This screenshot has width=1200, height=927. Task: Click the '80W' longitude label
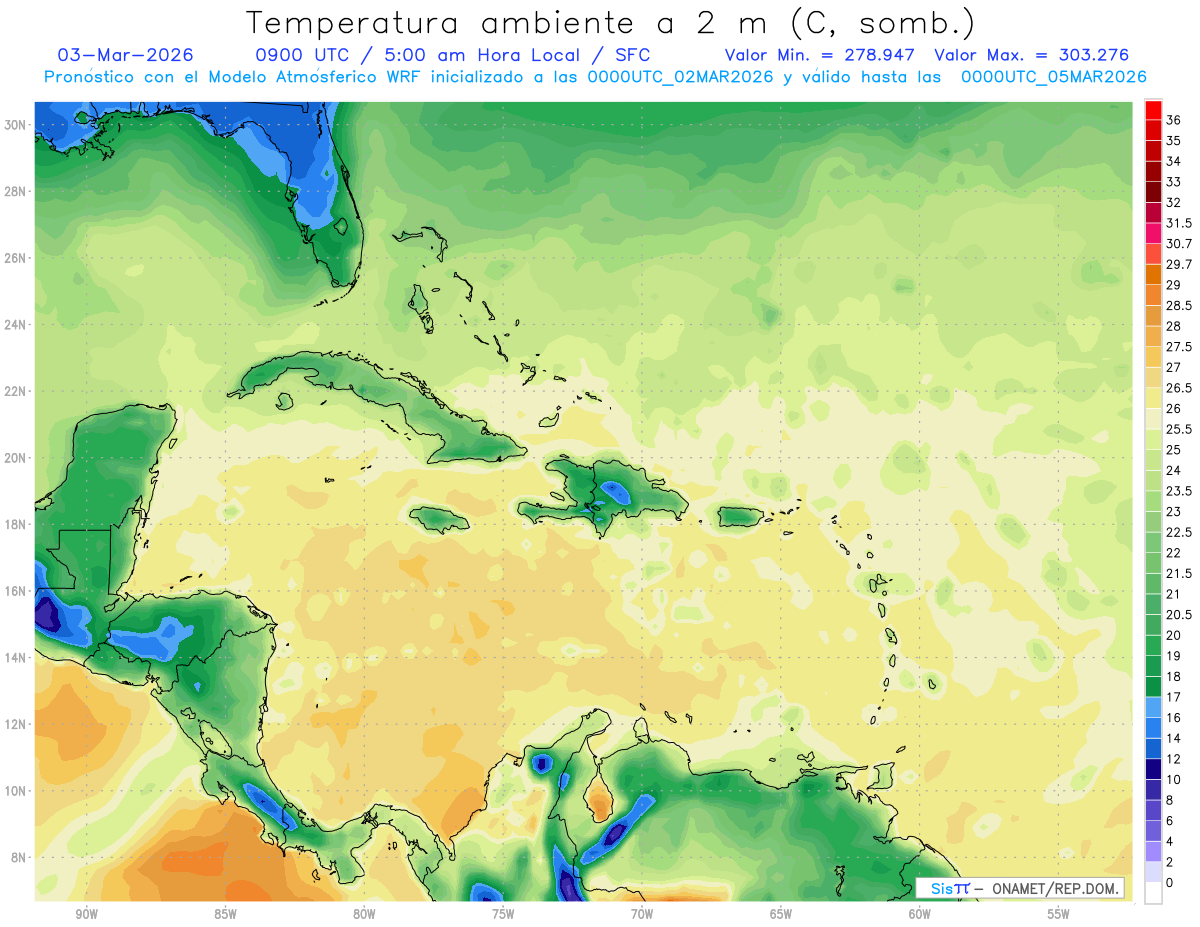pyautogui.click(x=364, y=914)
